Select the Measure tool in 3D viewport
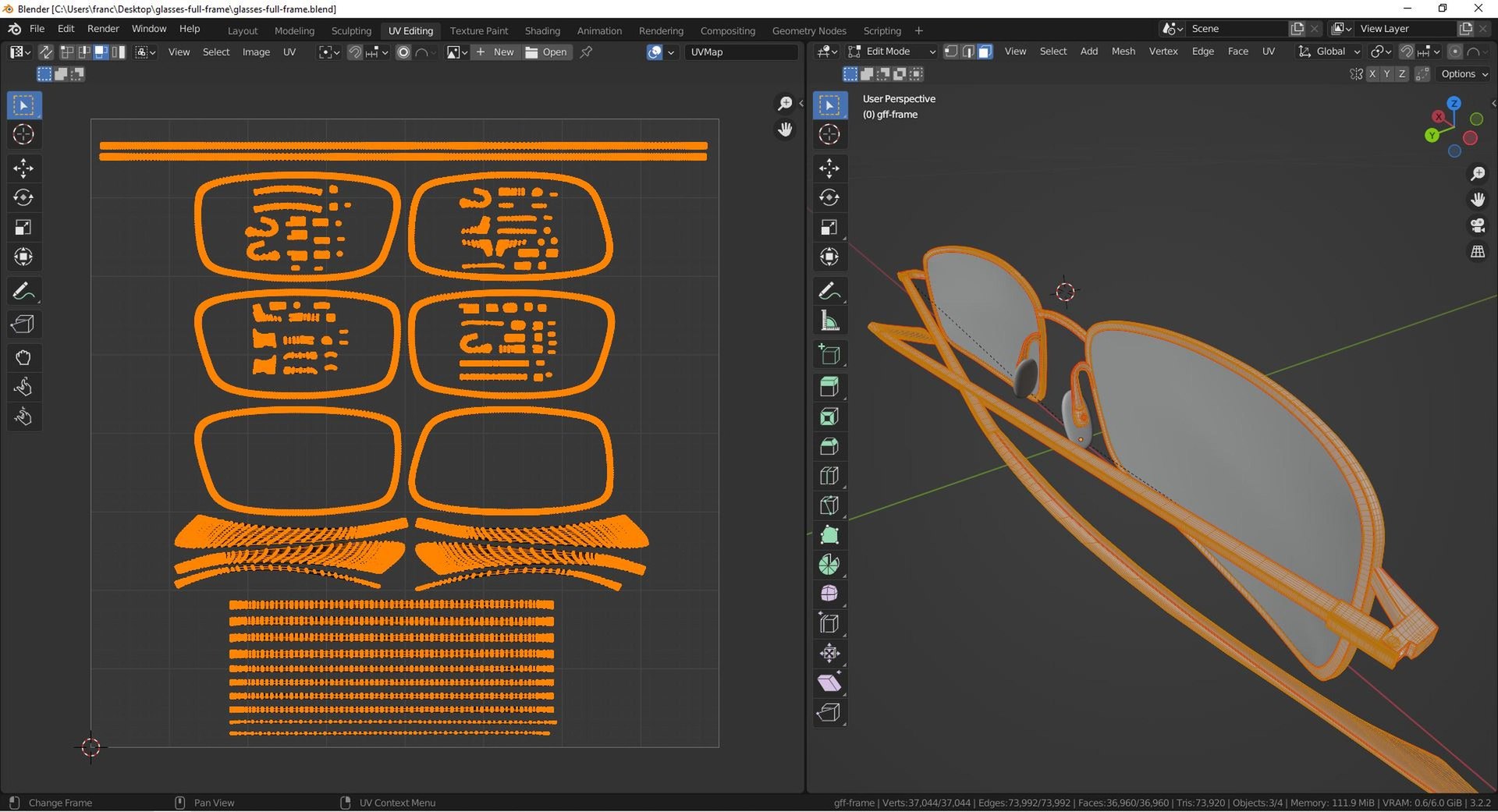 [829, 321]
